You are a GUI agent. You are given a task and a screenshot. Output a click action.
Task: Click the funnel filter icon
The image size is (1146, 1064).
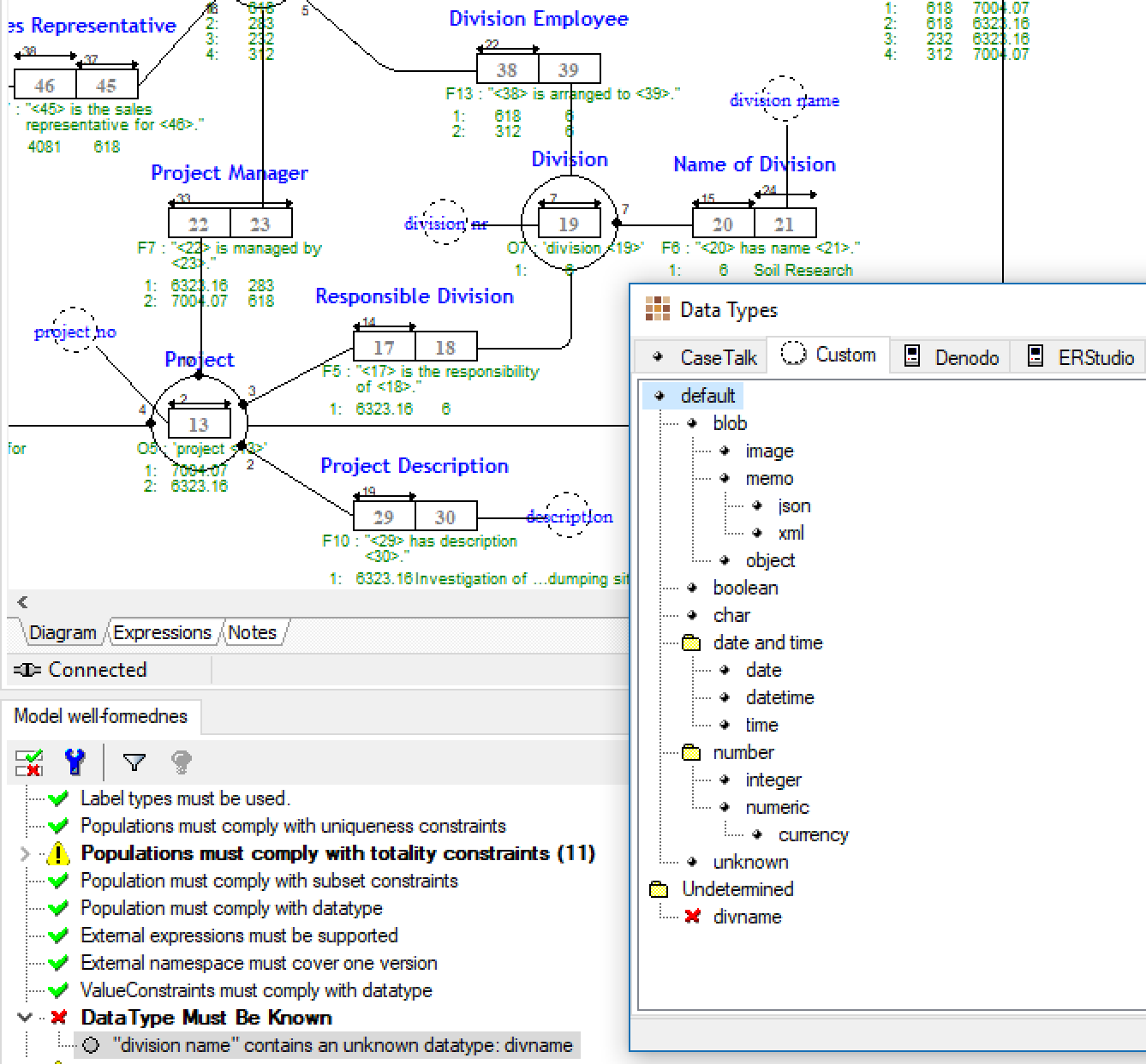coord(134,762)
